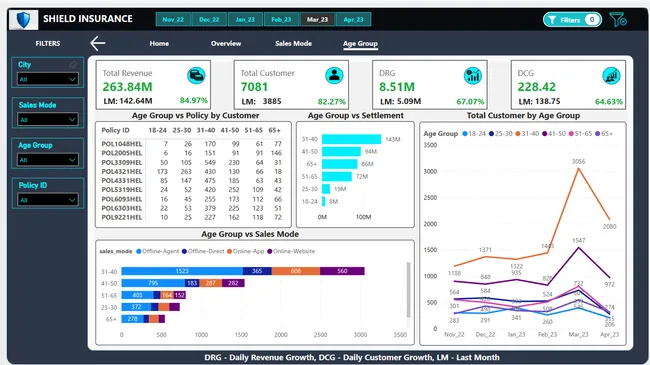Select the POL4321HEL policy row

pyautogui.click(x=192, y=171)
